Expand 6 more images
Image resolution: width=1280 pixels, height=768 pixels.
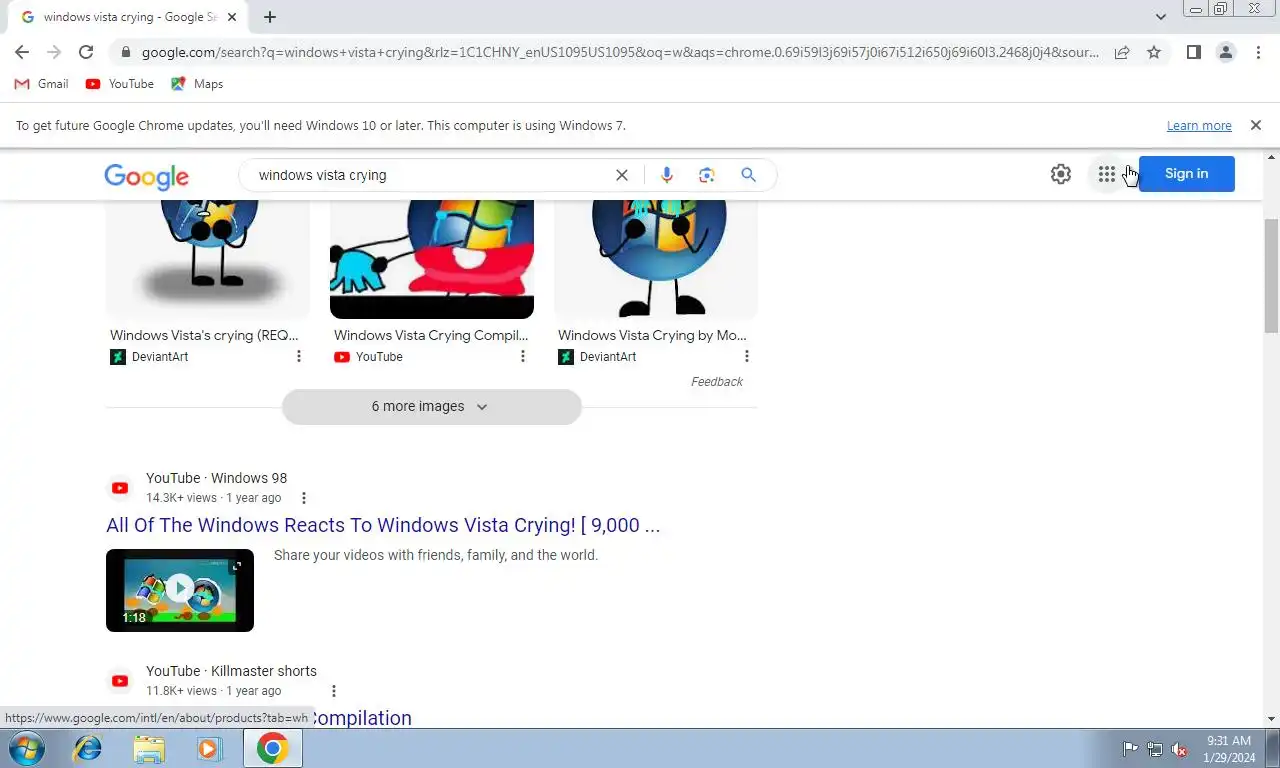click(431, 407)
